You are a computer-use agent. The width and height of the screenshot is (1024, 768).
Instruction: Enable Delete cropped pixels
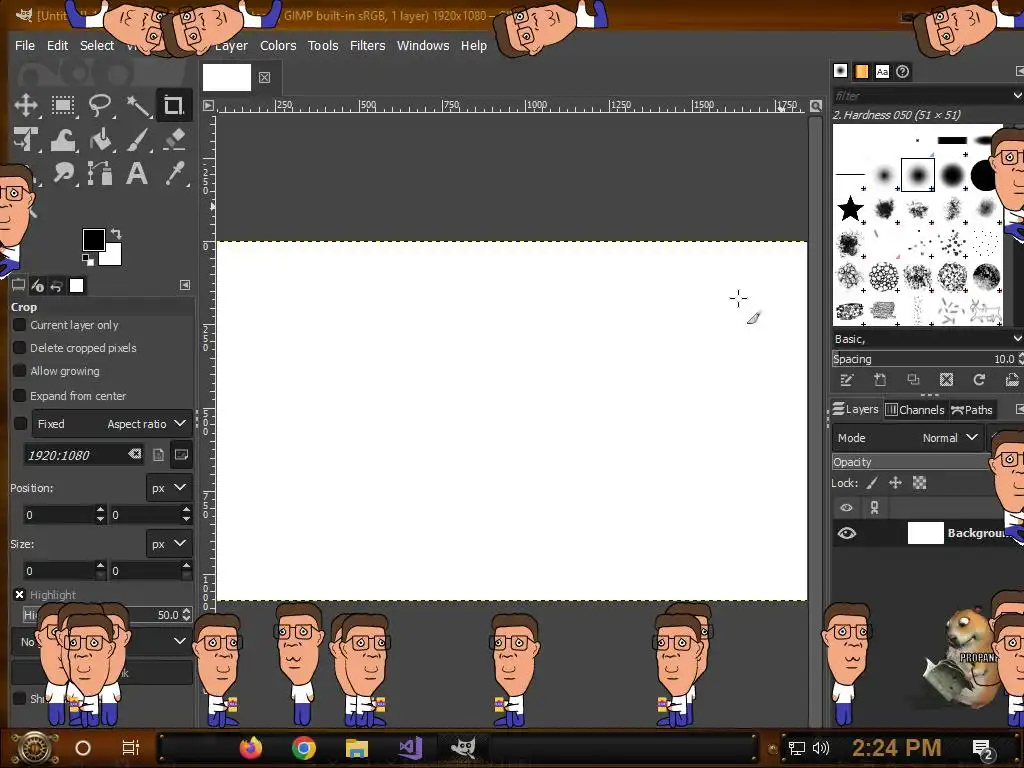[20, 347]
